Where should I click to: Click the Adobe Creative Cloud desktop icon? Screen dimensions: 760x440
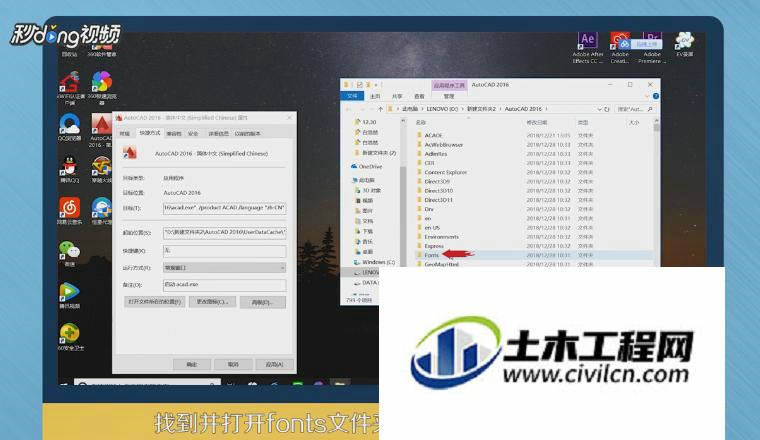pyautogui.click(x=619, y=47)
